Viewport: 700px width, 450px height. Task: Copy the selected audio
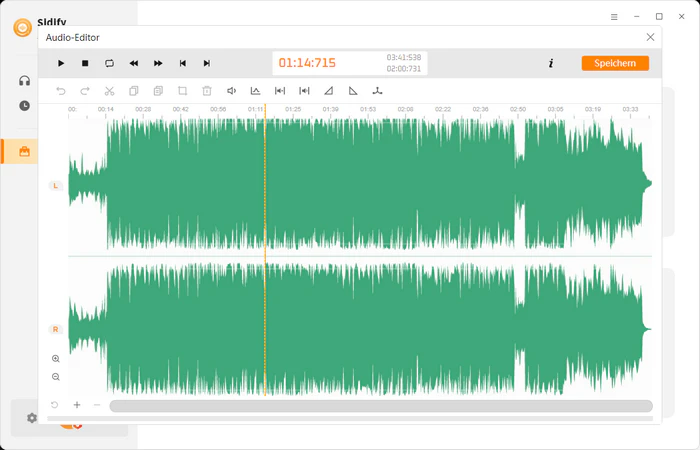[x=133, y=91]
